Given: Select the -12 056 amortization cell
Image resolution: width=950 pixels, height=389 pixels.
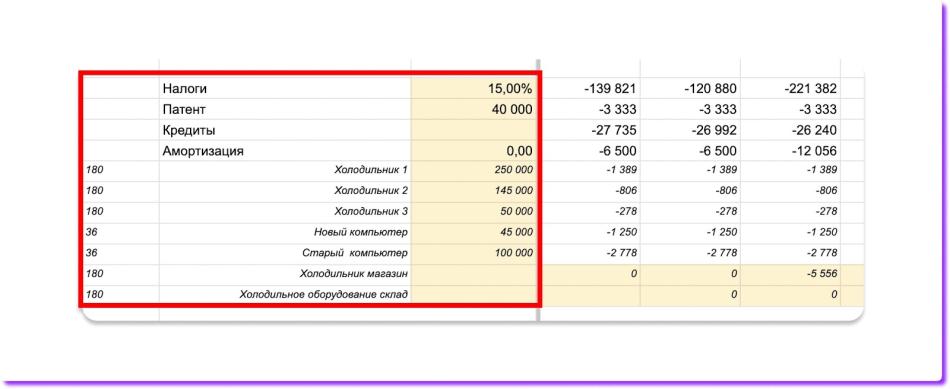Looking at the screenshot, I should [x=791, y=151].
